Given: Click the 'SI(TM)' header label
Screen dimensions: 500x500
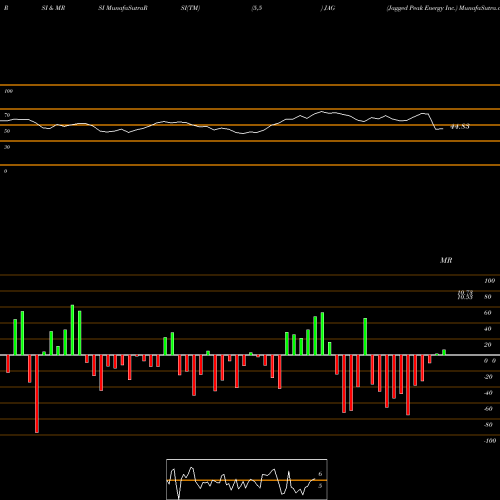Looking at the screenshot, I should [190, 8].
